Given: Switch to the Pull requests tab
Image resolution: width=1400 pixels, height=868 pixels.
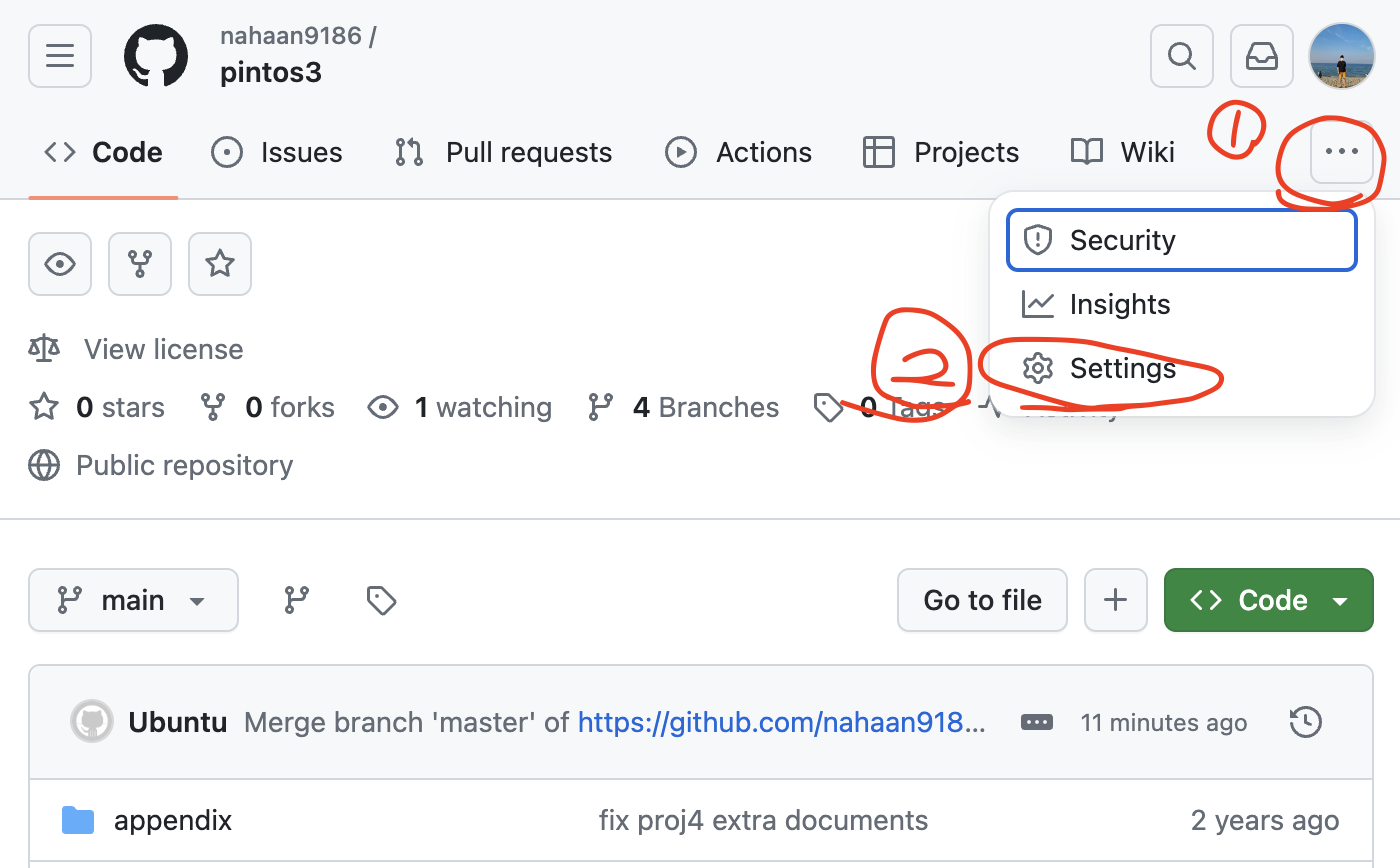Looking at the screenshot, I should coord(503,152).
